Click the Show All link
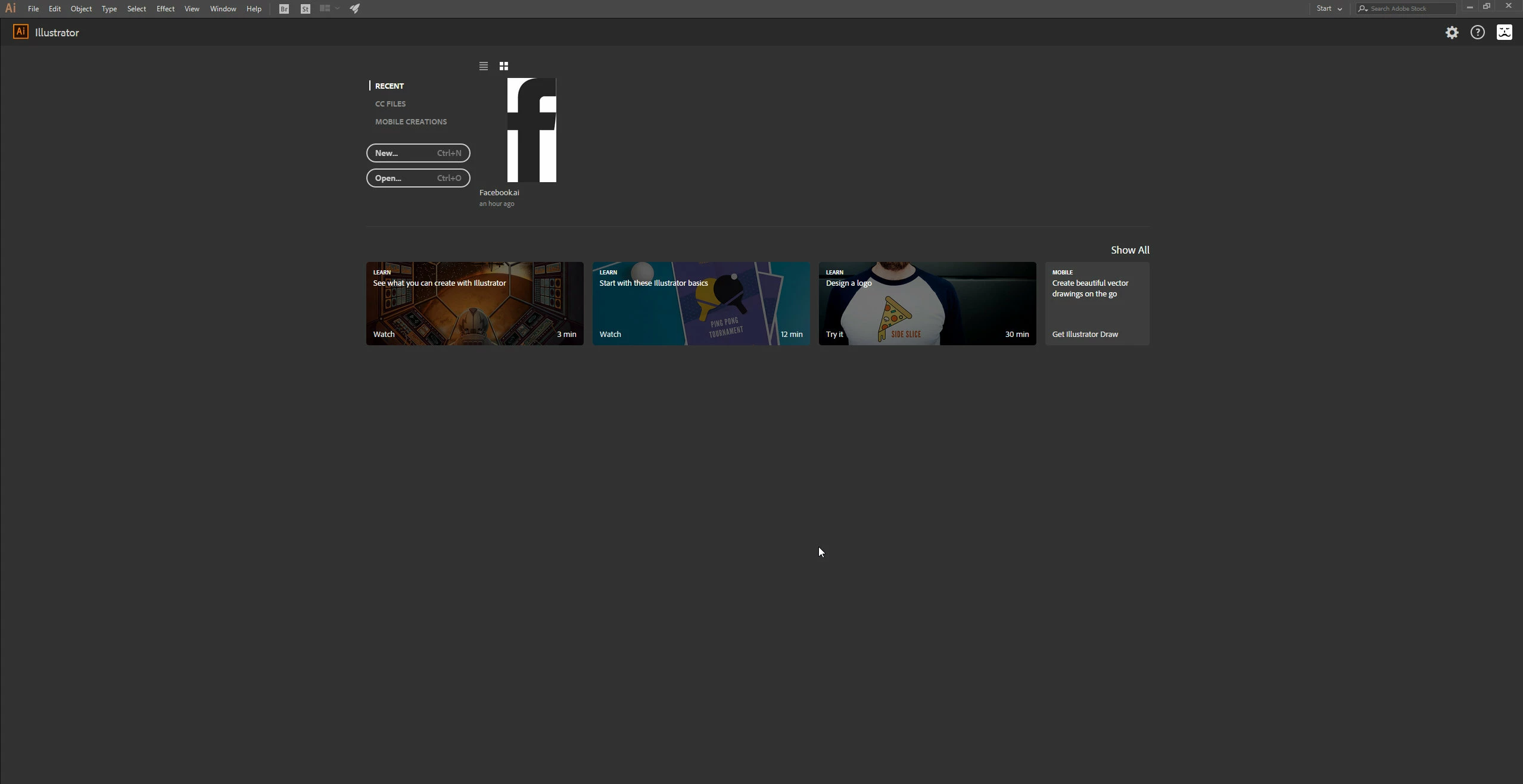 pyautogui.click(x=1129, y=250)
